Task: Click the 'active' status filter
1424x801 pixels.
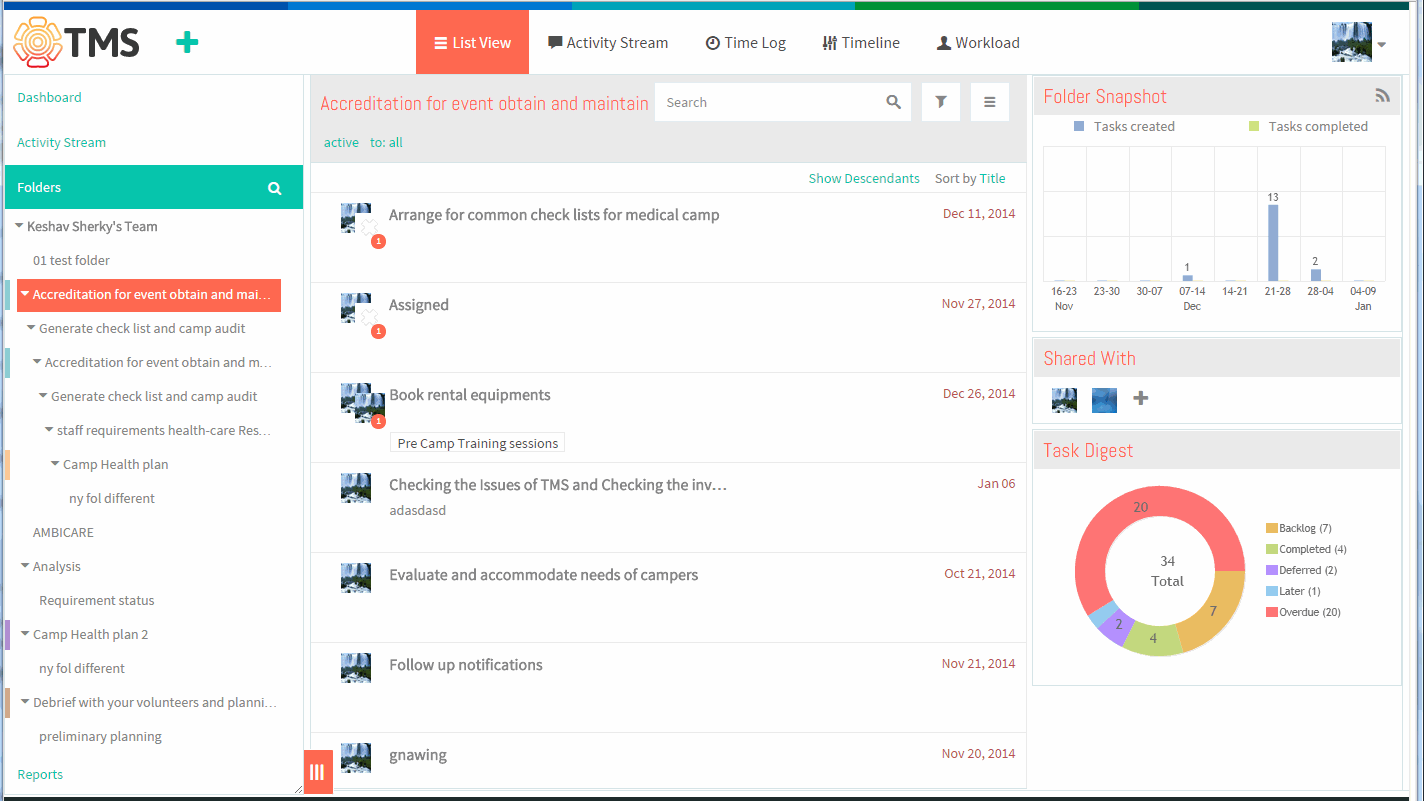Action: click(x=341, y=142)
